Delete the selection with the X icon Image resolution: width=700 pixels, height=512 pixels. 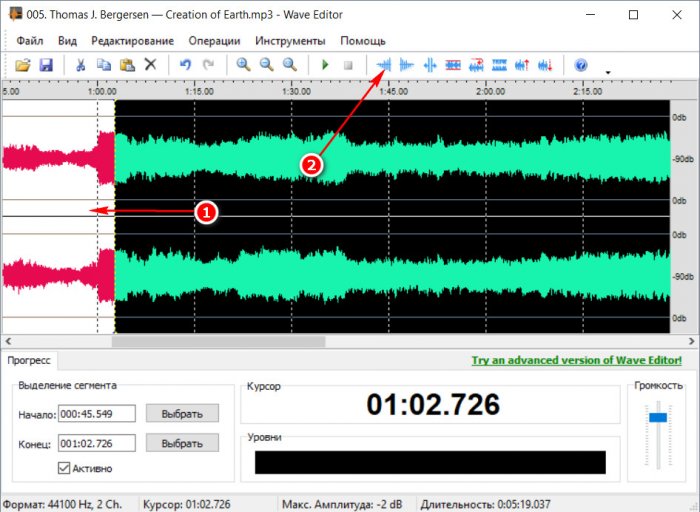[150, 65]
